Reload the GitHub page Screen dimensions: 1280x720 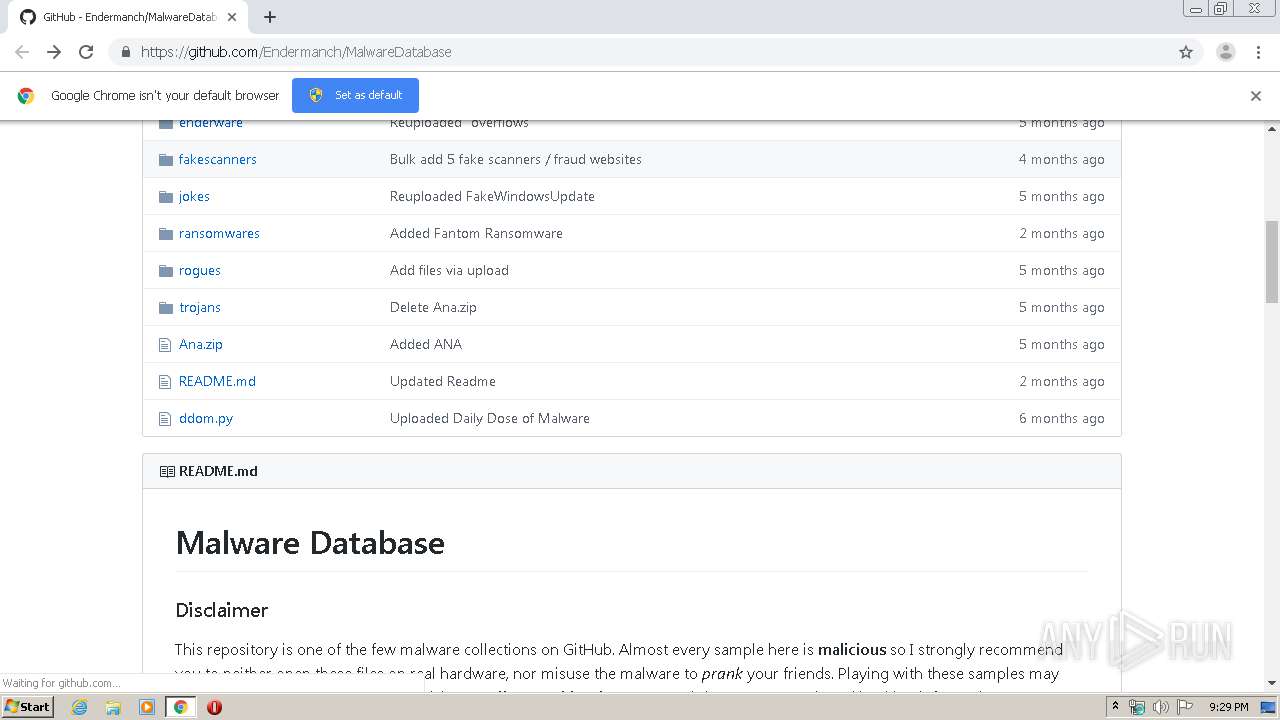(86, 52)
